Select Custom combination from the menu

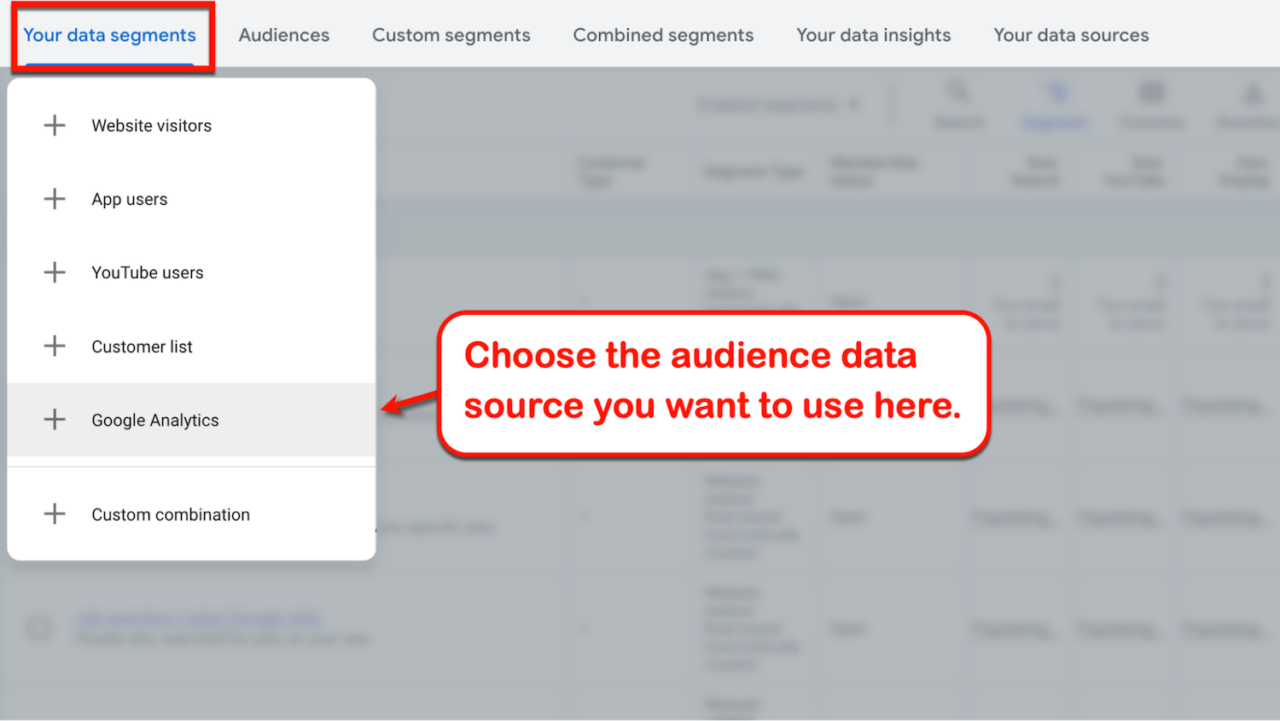coord(191,514)
